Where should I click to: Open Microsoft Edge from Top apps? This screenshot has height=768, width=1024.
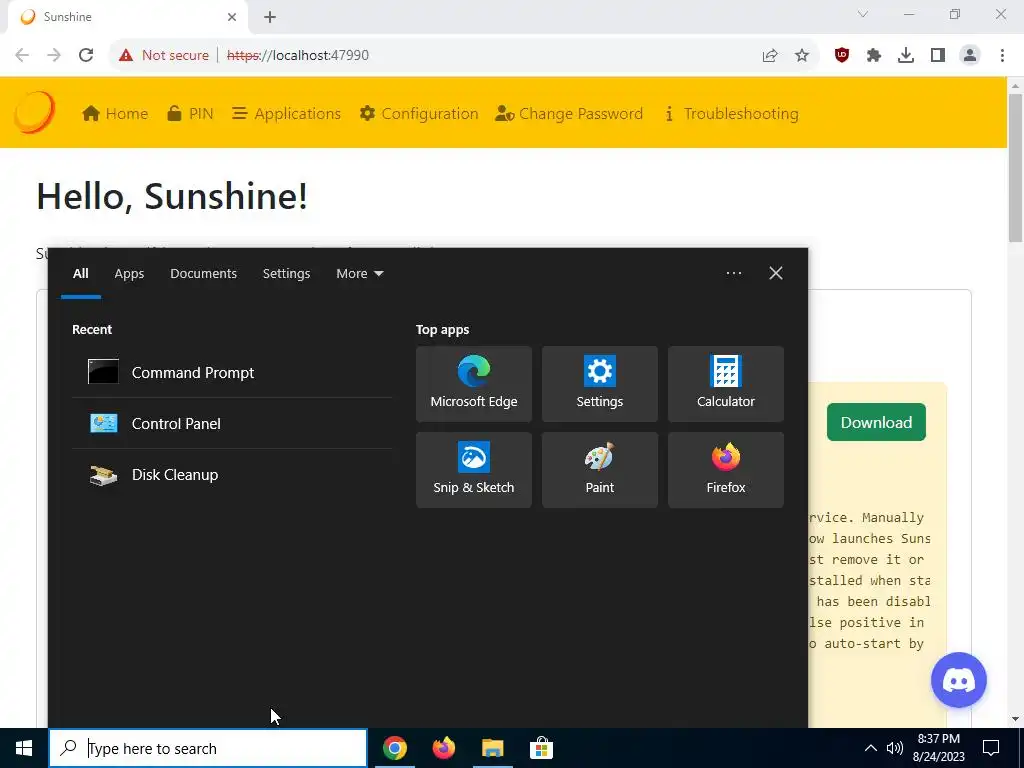473,384
